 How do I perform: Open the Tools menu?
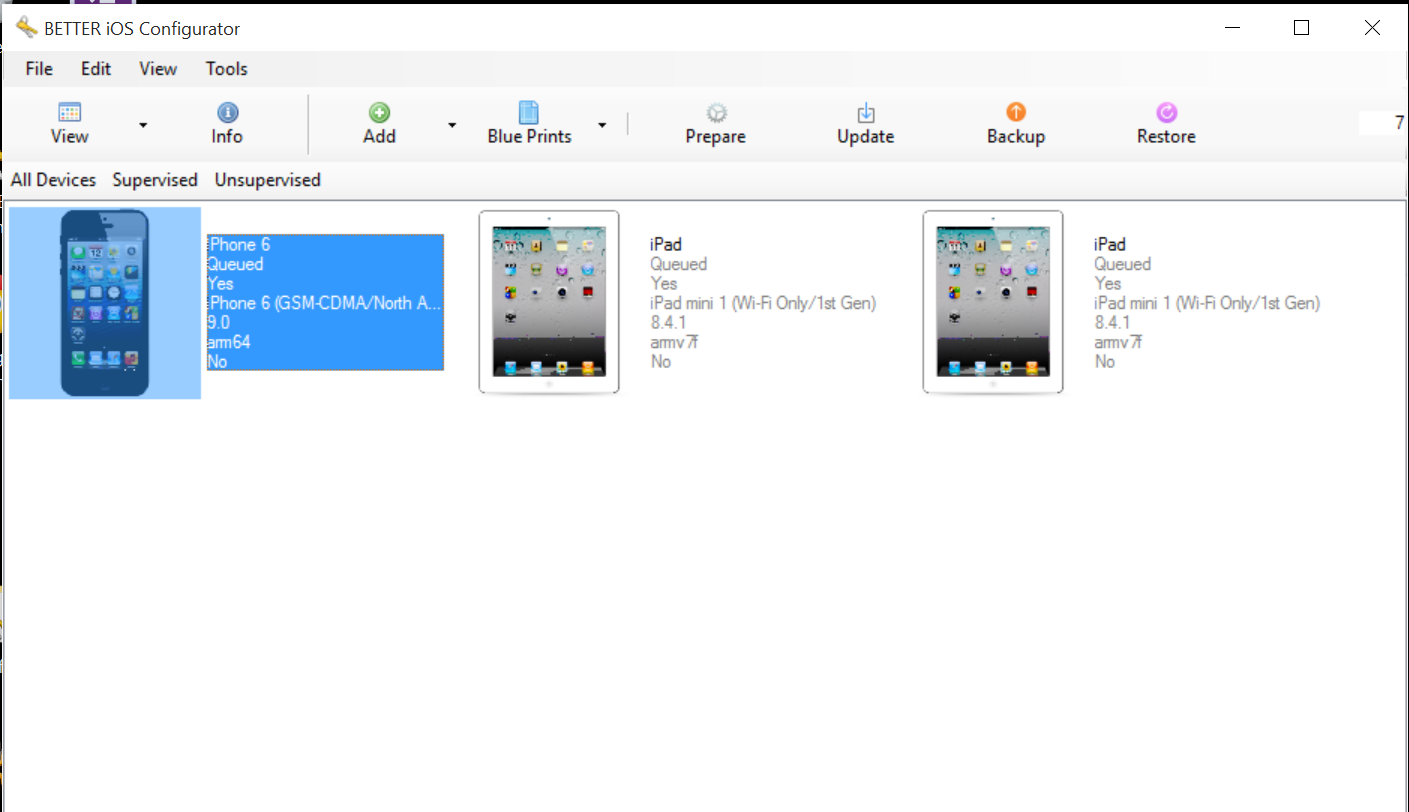point(227,69)
